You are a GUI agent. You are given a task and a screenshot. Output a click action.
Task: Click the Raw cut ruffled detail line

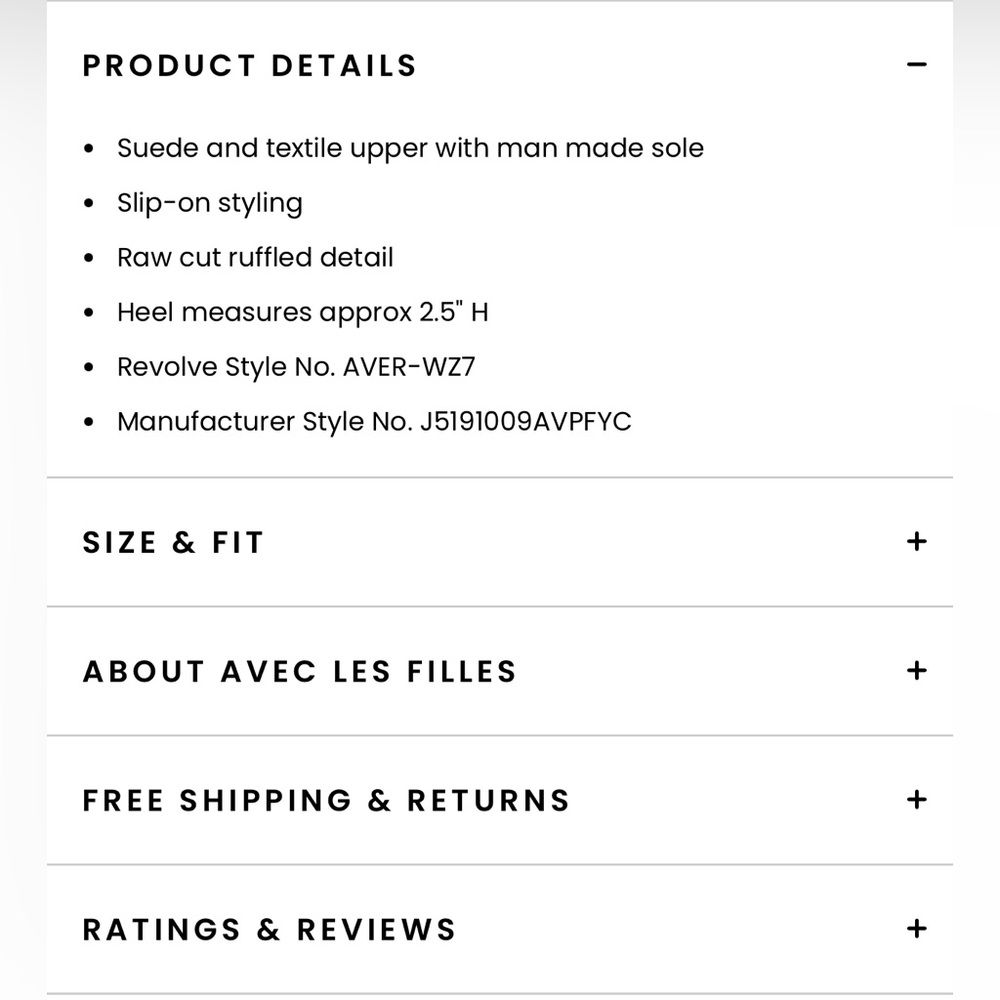(x=255, y=257)
